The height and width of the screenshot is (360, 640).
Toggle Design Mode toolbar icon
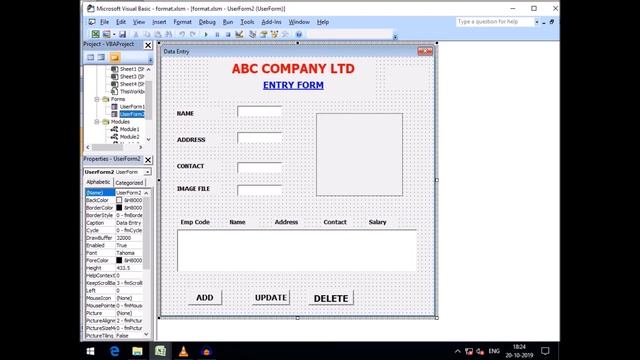(239, 34)
